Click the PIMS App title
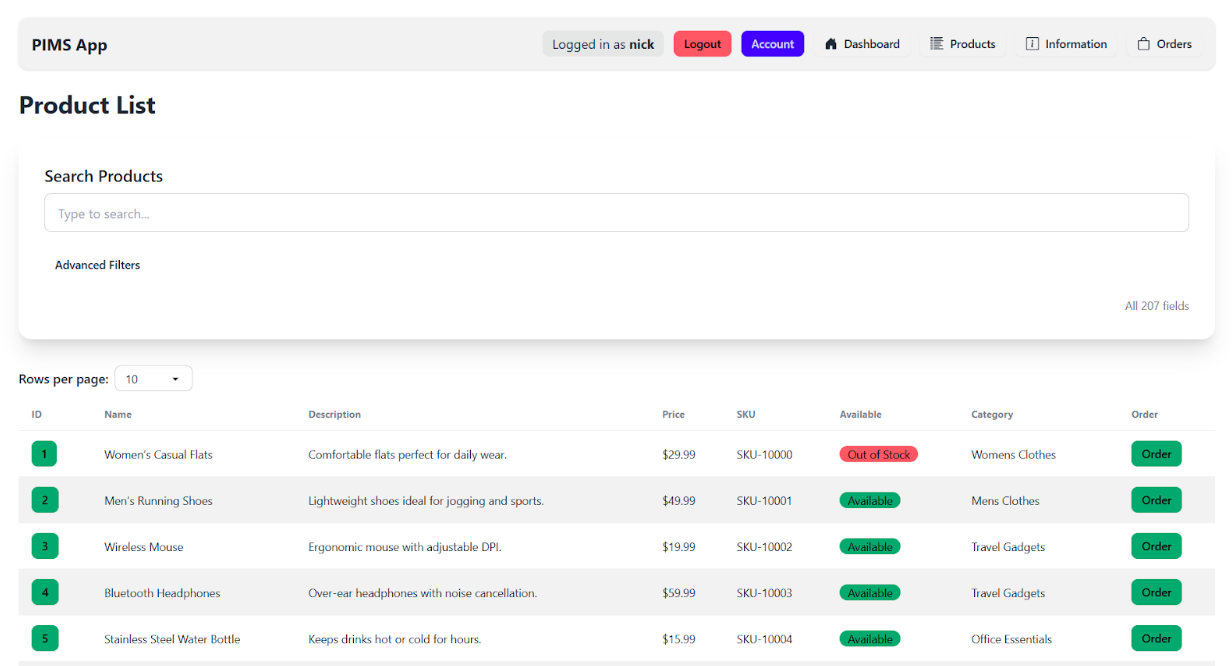Screen dimensions: 1232x666 coord(69,44)
